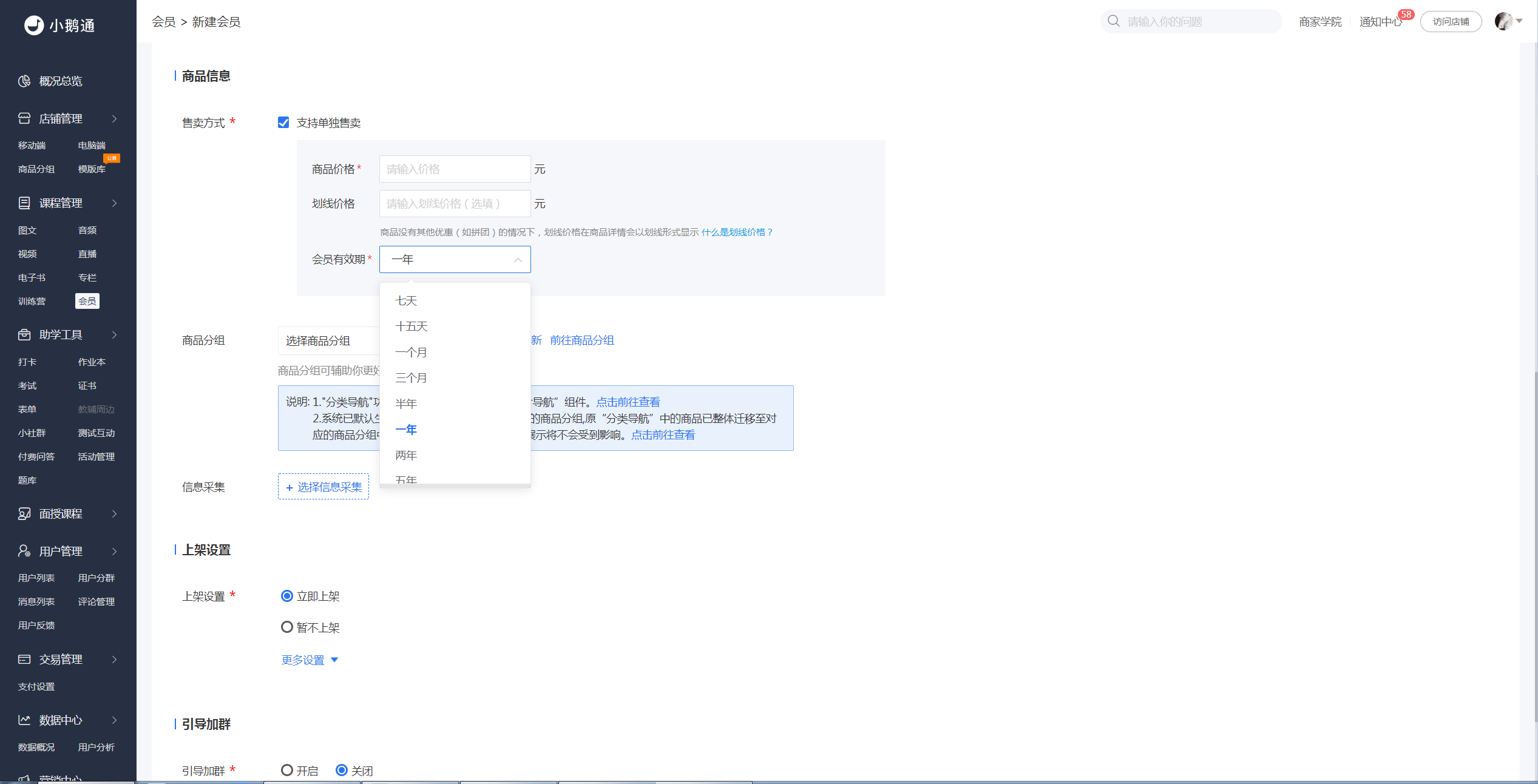Click the 概况总览 pie chart icon
The width and height of the screenshot is (1538, 784).
(x=24, y=81)
